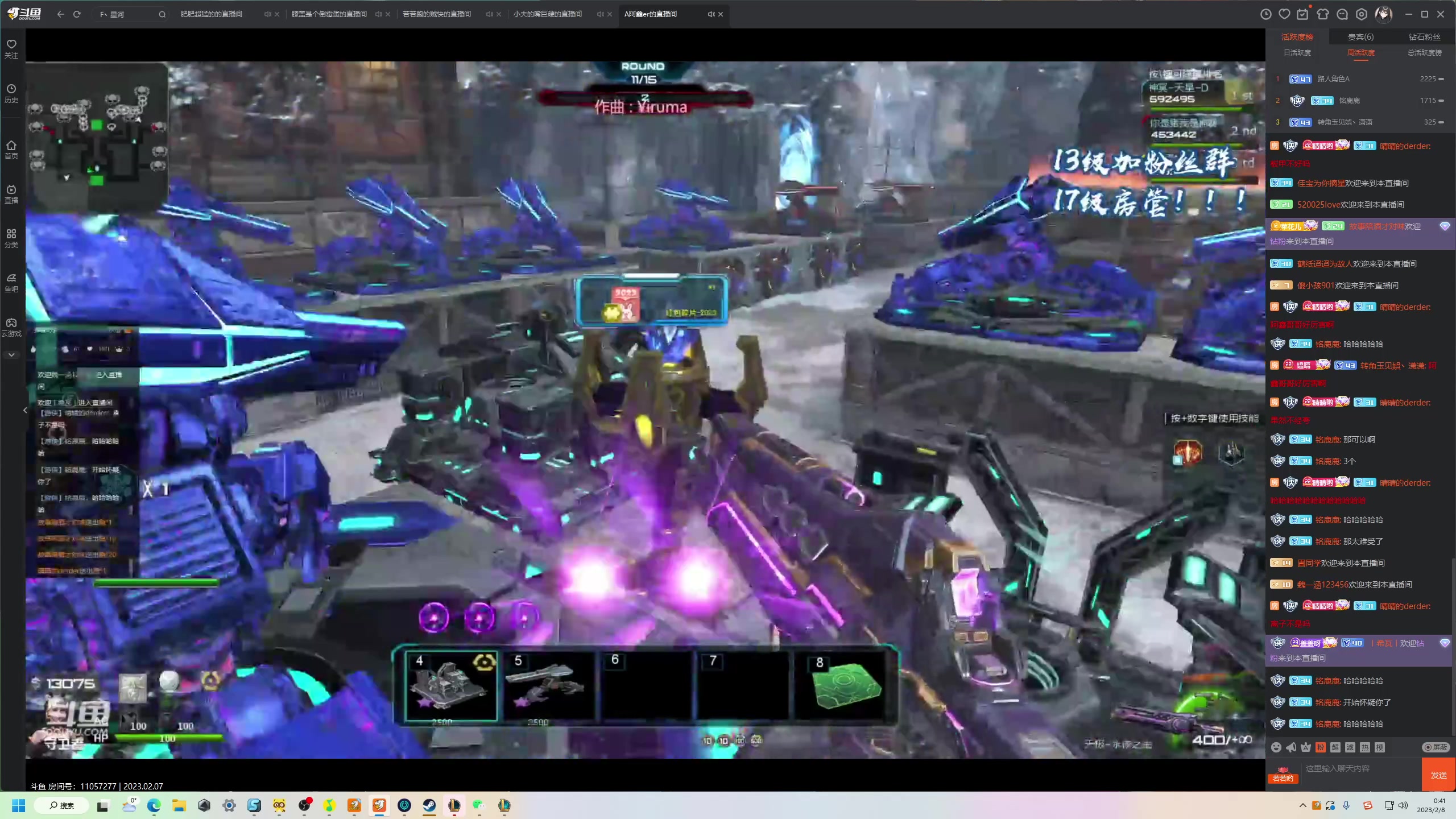This screenshot has width=1456, height=819.
Task: Unmute the 小夫的嘴巨硬的直播间 tab
Action: 600,14
